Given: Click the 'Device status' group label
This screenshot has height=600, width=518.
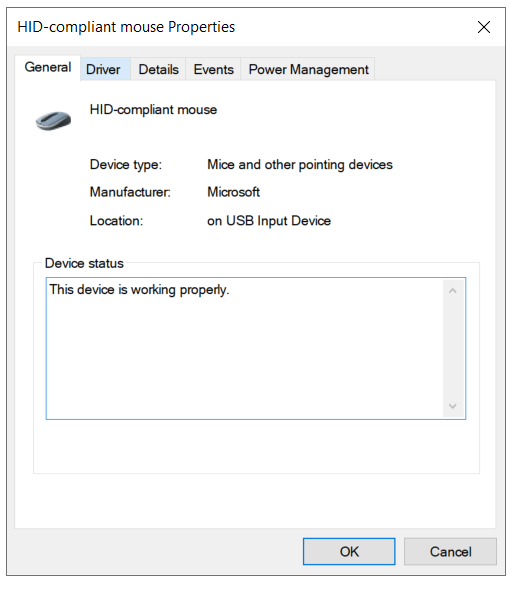Looking at the screenshot, I should [84, 263].
